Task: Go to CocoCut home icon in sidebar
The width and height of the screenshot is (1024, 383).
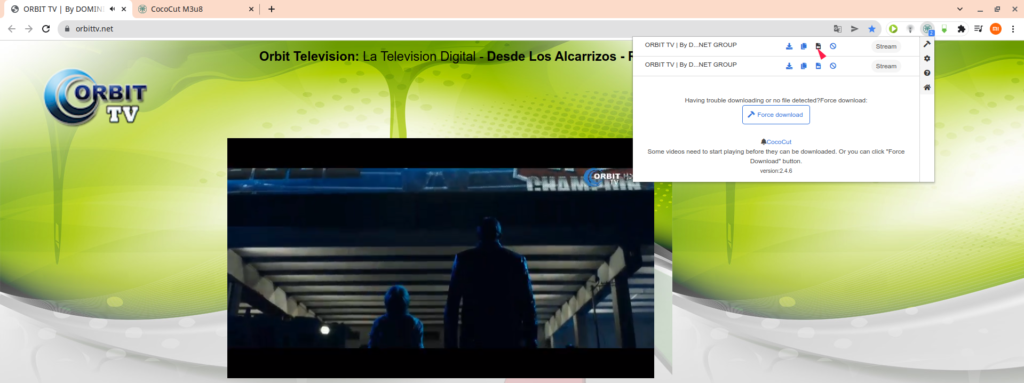Action: tap(927, 87)
